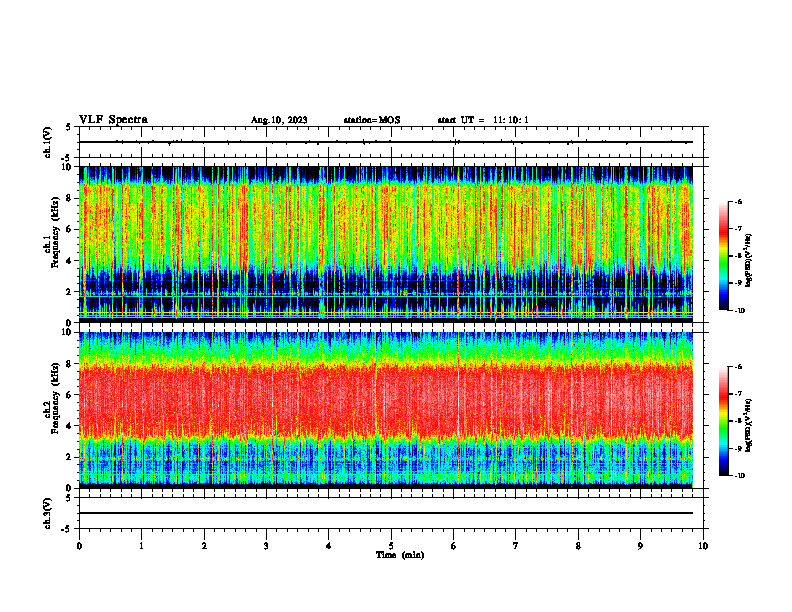Click the "ch.1(V)" vertical axis label
This screenshot has width=792, height=612.
tap(48, 142)
